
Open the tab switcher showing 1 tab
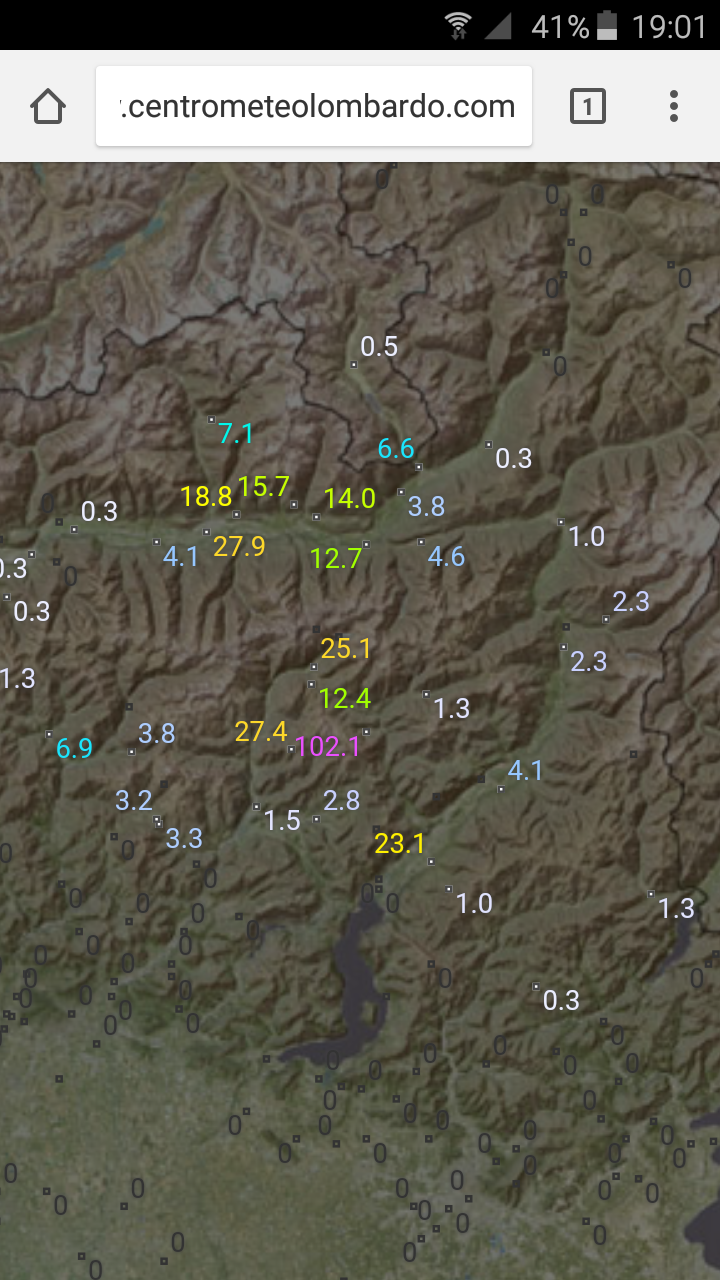(x=587, y=106)
